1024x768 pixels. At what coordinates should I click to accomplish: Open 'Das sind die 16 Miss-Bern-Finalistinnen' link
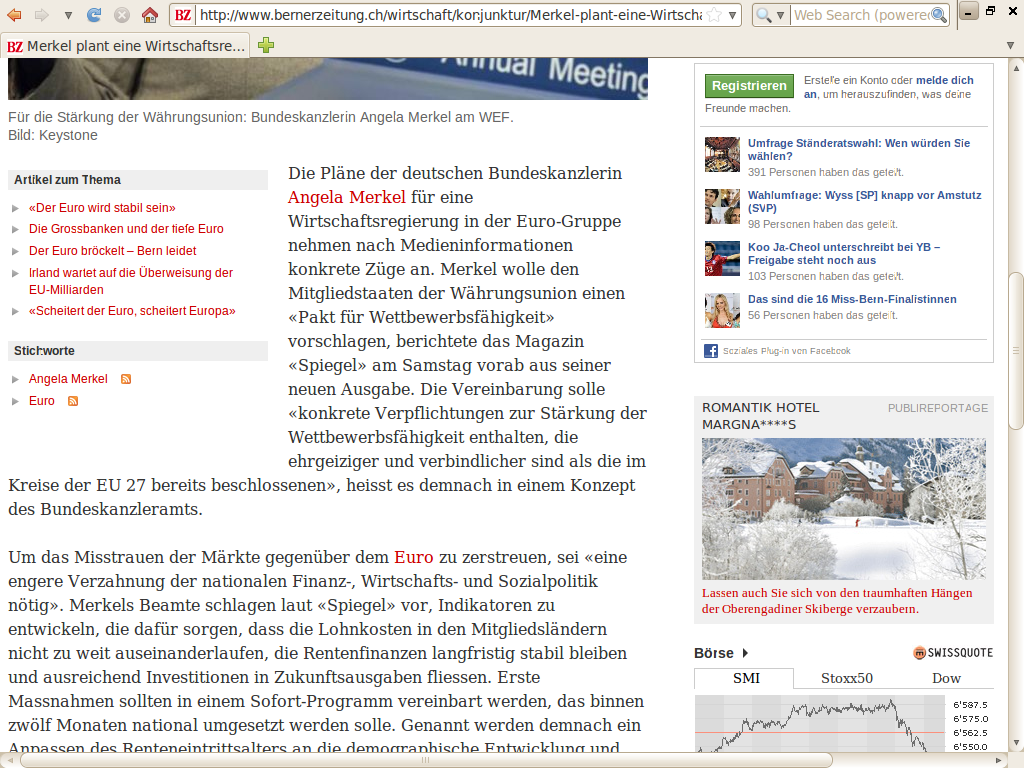point(852,299)
